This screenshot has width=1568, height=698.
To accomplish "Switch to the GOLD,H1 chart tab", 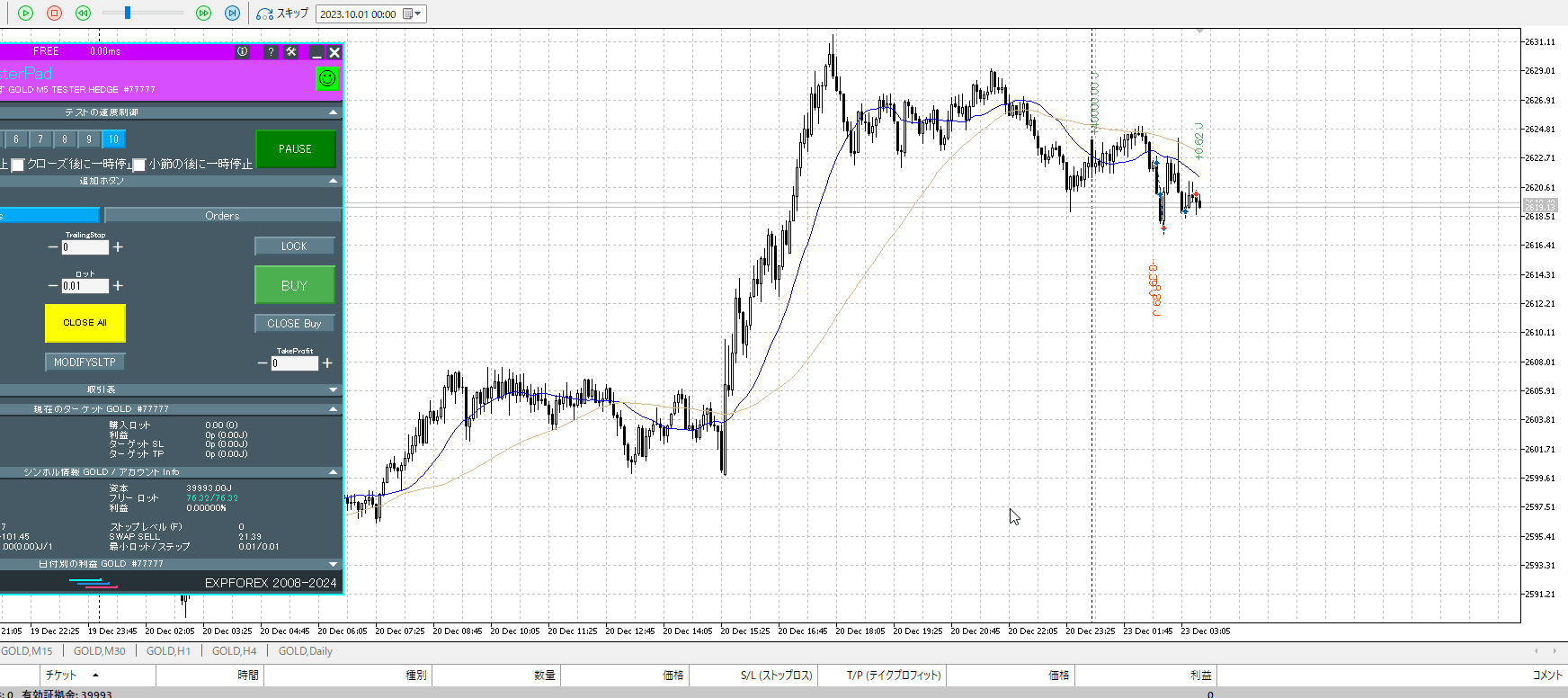I will point(168,650).
